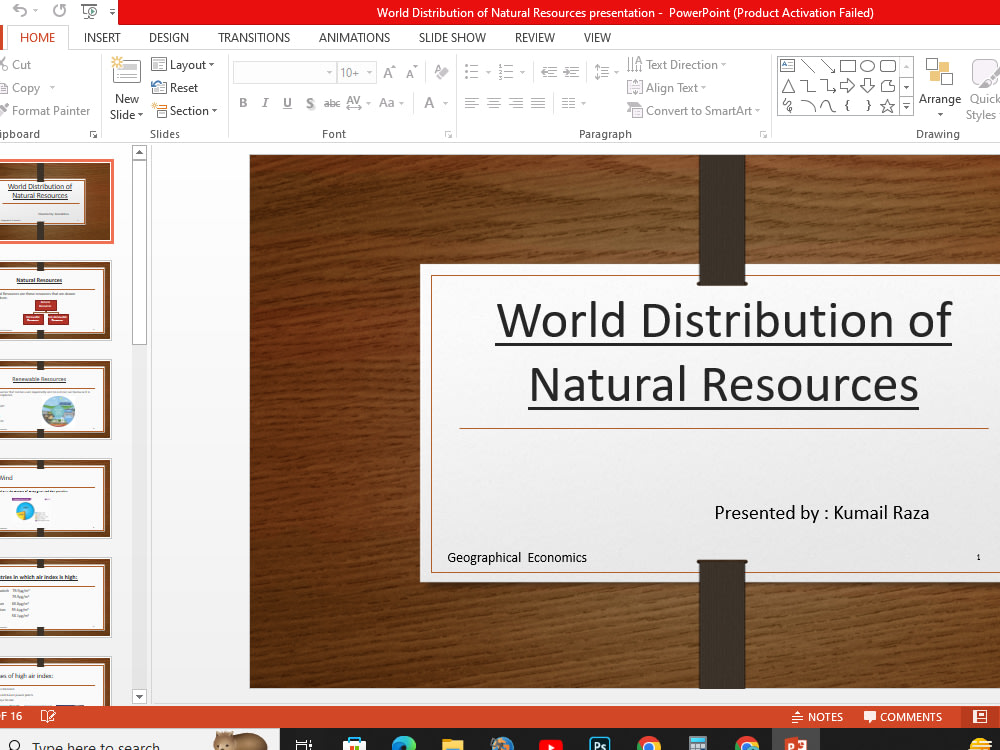The height and width of the screenshot is (750, 1000).
Task: Decrease list indent level
Action: pyautogui.click(x=549, y=72)
